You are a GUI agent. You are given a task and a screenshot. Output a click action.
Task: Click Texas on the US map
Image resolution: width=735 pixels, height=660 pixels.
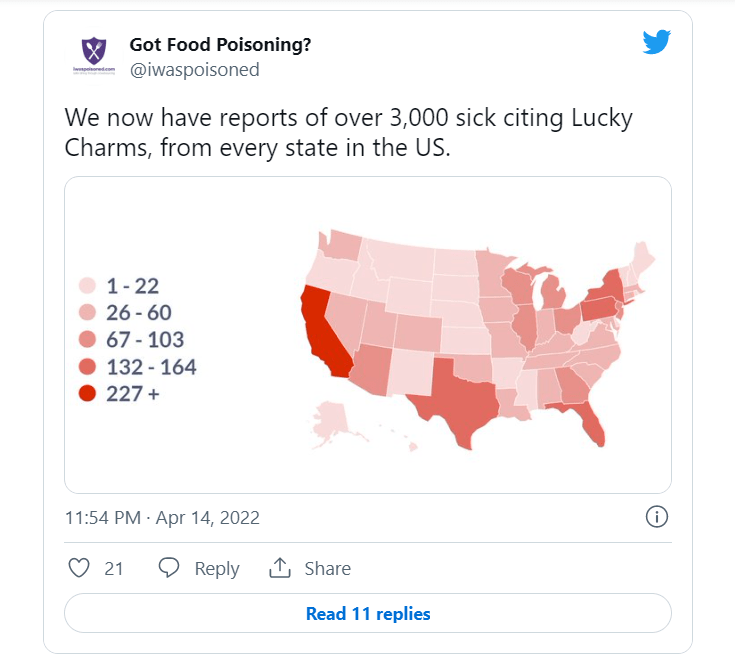(x=462, y=395)
